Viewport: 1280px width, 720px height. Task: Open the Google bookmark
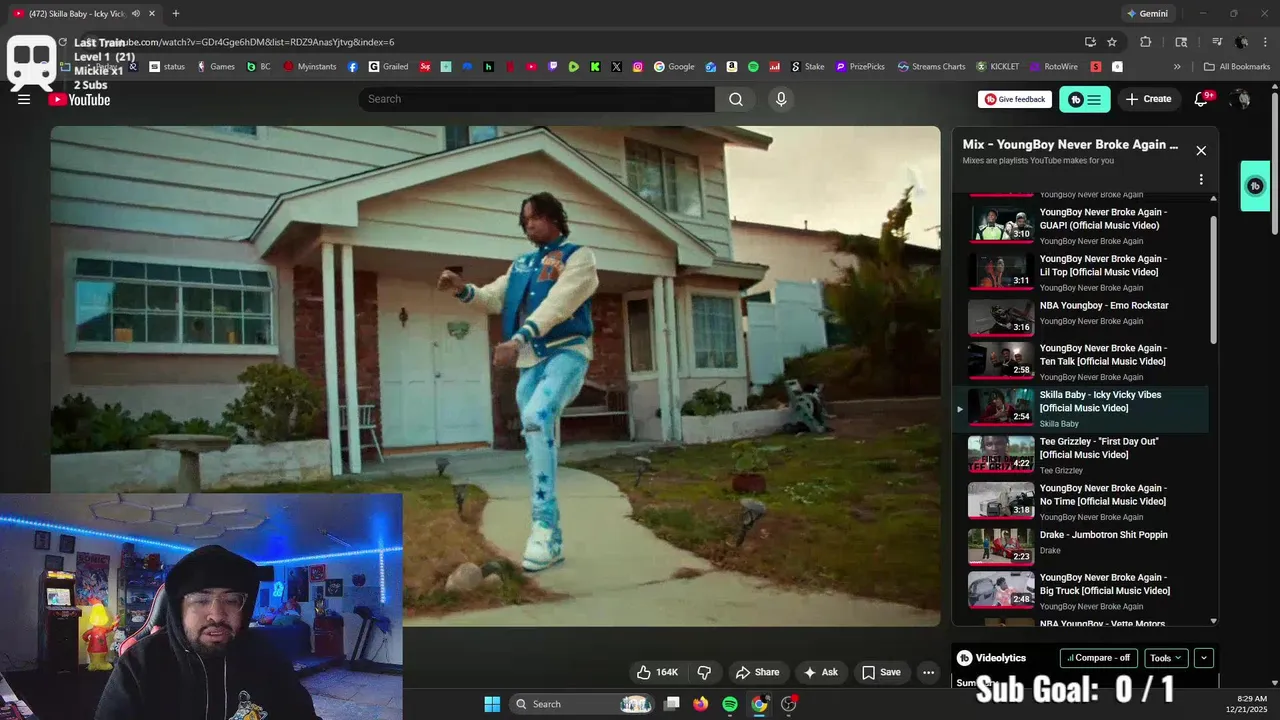pos(674,67)
